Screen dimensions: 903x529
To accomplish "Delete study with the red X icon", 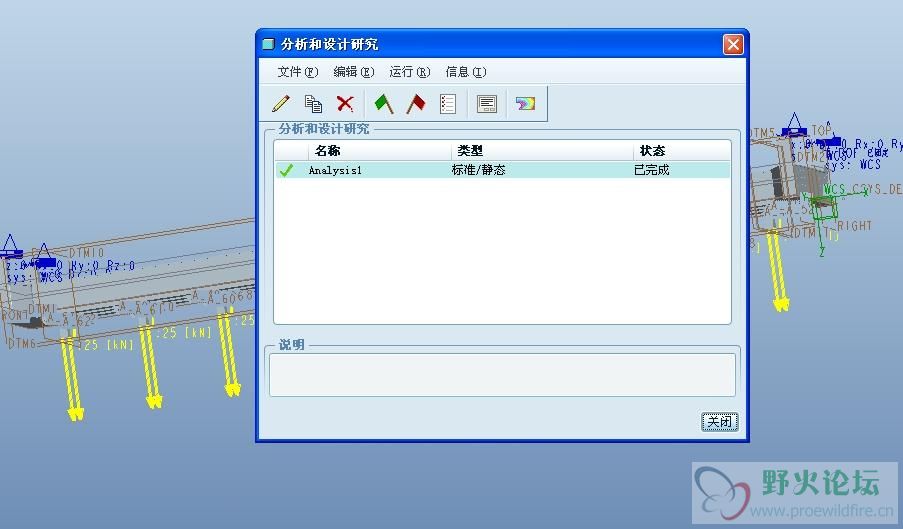I will coord(345,104).
